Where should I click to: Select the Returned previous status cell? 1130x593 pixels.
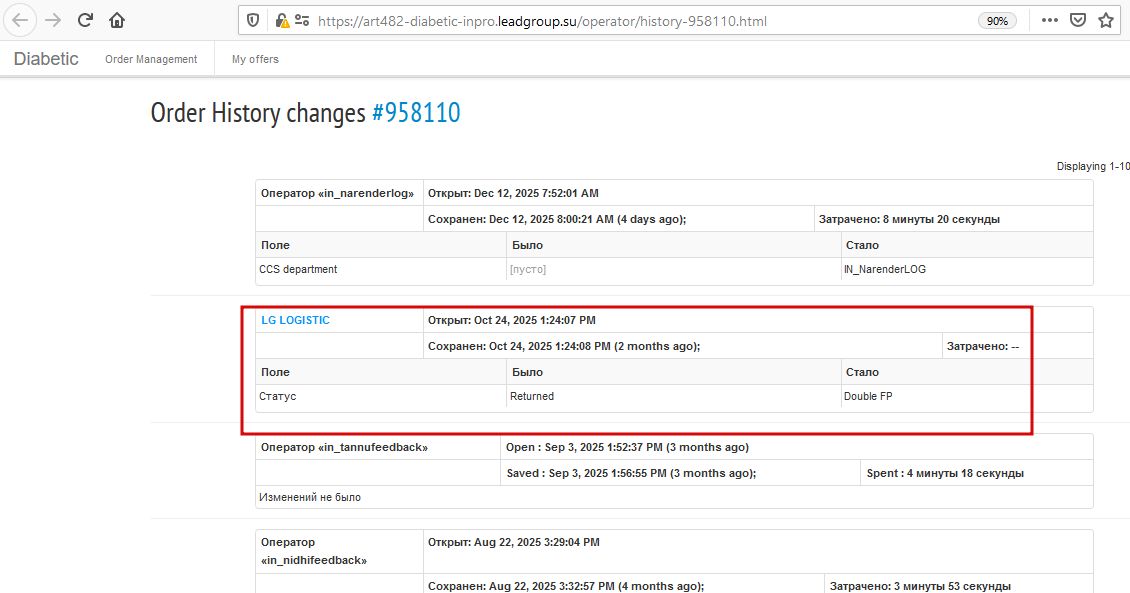tap(674, 396)
